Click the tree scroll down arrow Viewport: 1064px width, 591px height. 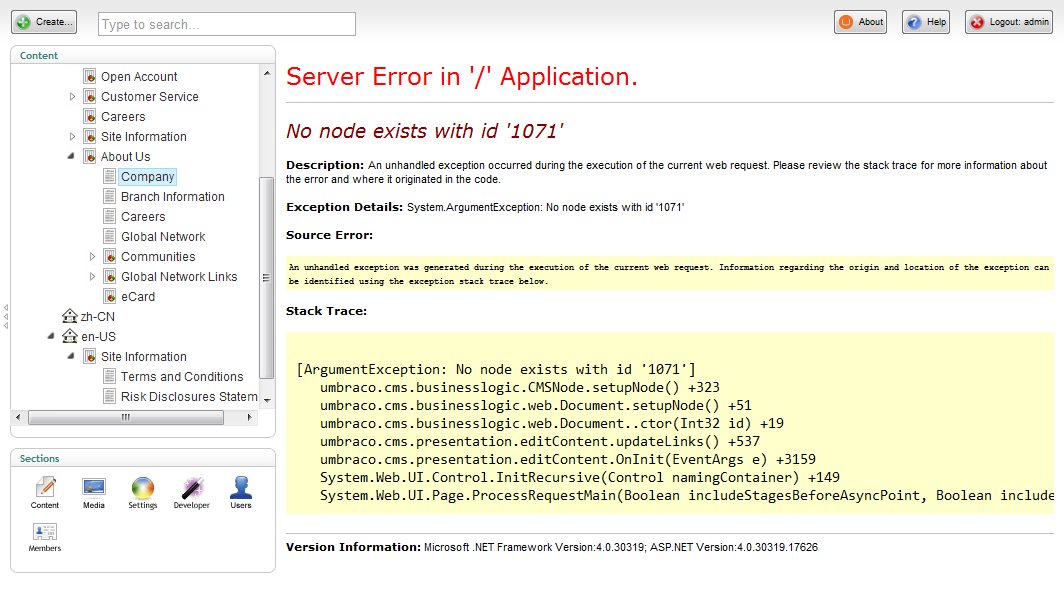267,400
